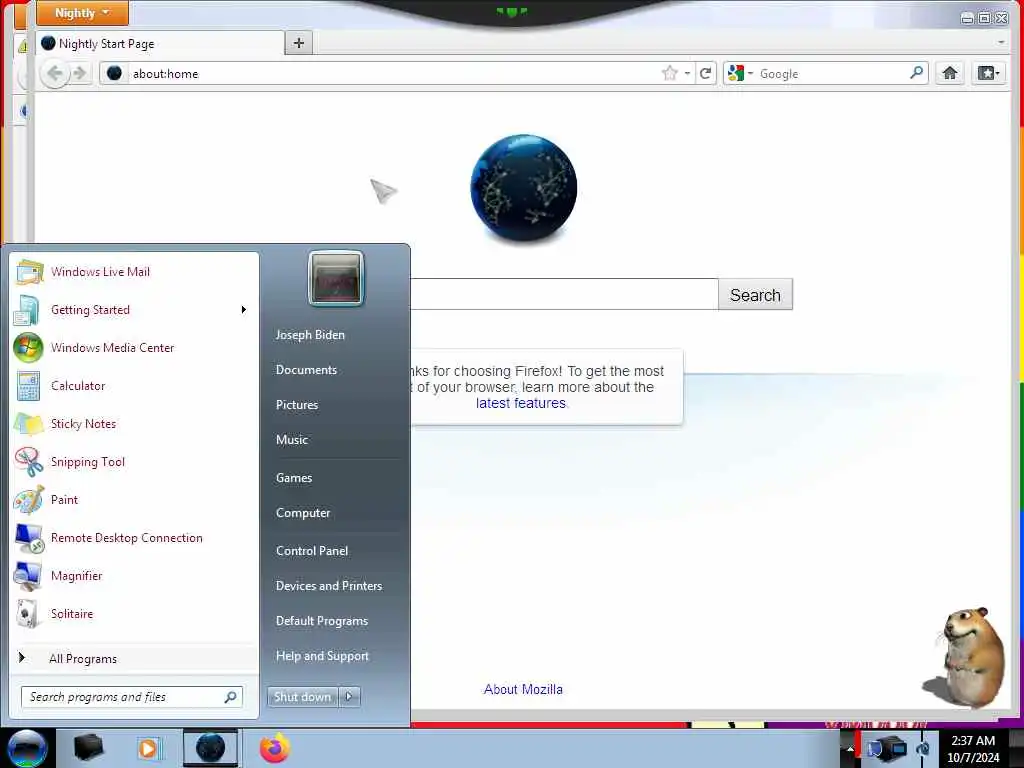
Task: Open the media player taskbar icon
Action: coord(148,748)
